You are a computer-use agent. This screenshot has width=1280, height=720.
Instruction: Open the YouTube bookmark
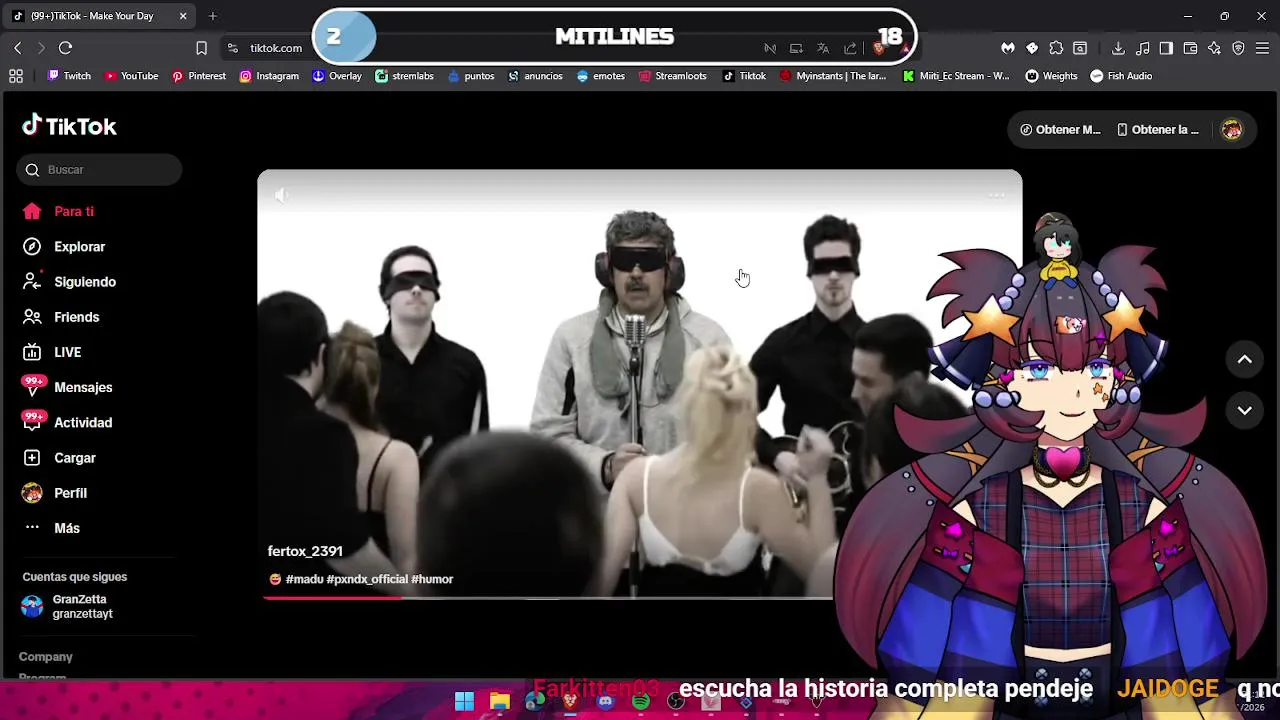click(131, 76)
